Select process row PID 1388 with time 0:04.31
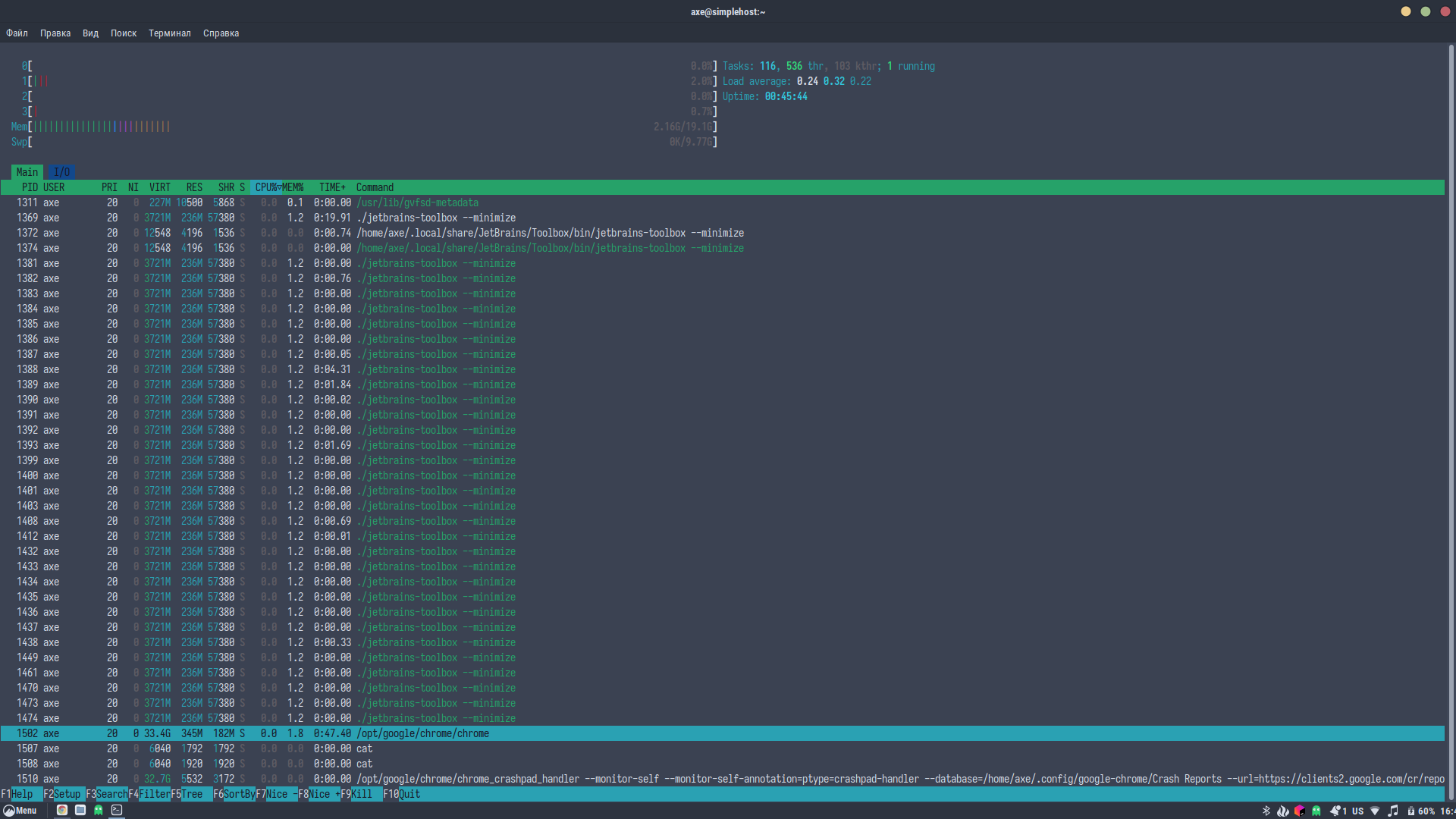1456x819 pixels. [x=722, y=369]
